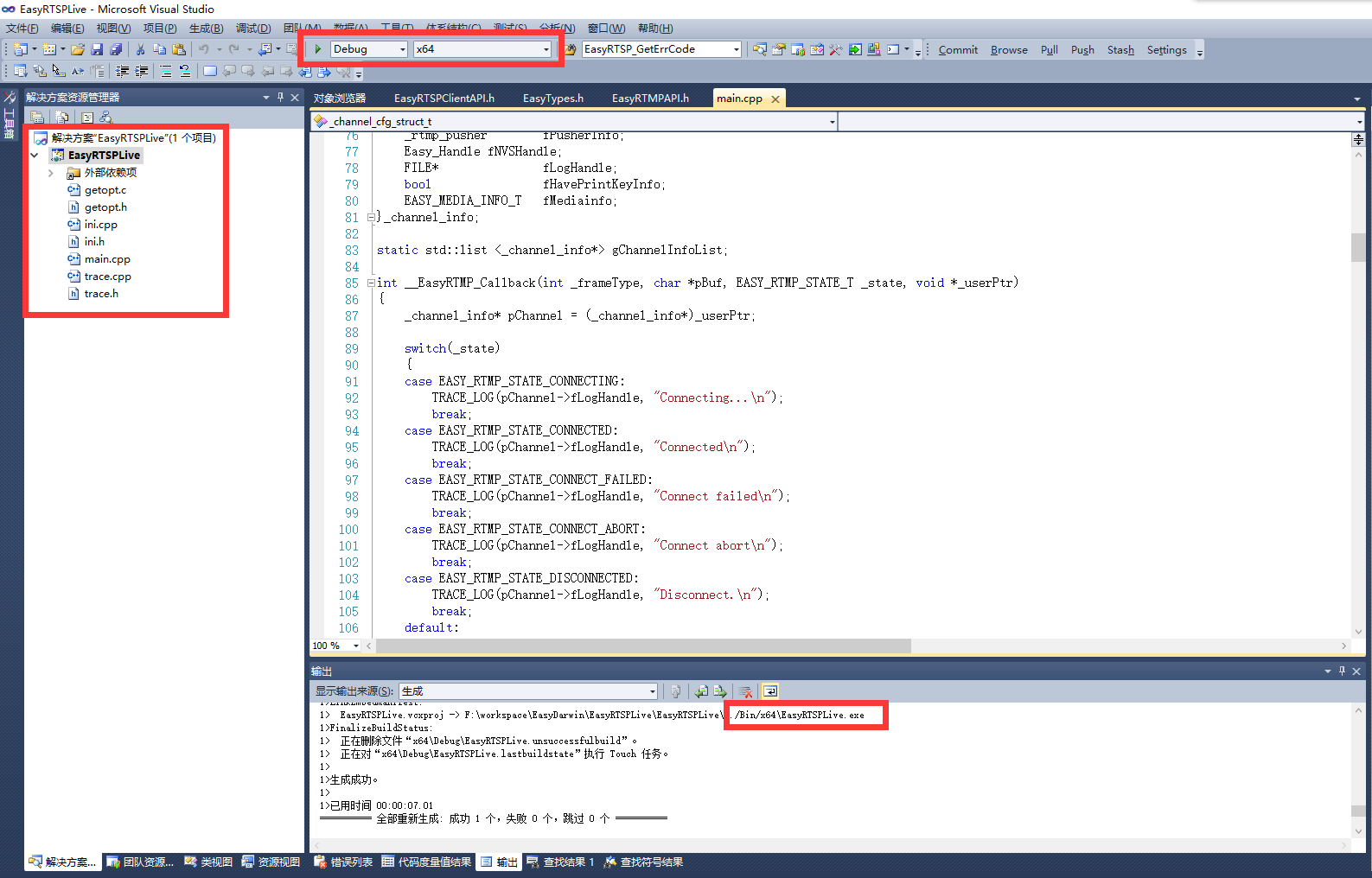
Task: Click the Open File folder icon
Action: pyautogui.click(x=78, y=49)
